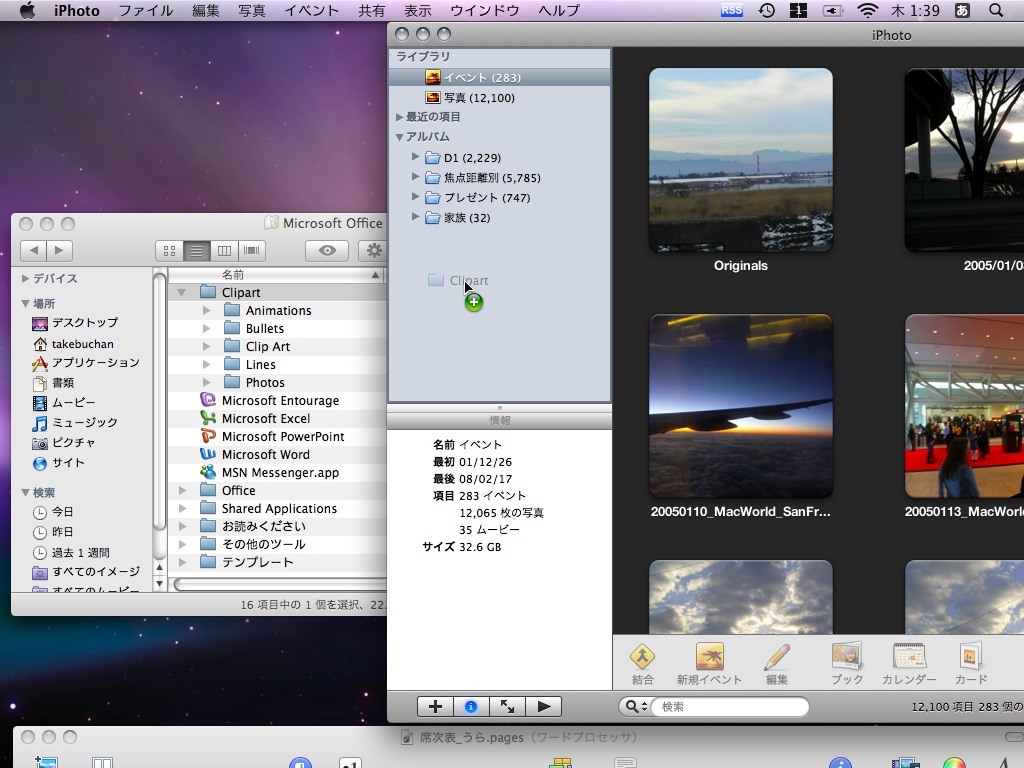Click the Quick Look eye button in Finder
Screen dimensions: 1024x768
tap(327, 250)
